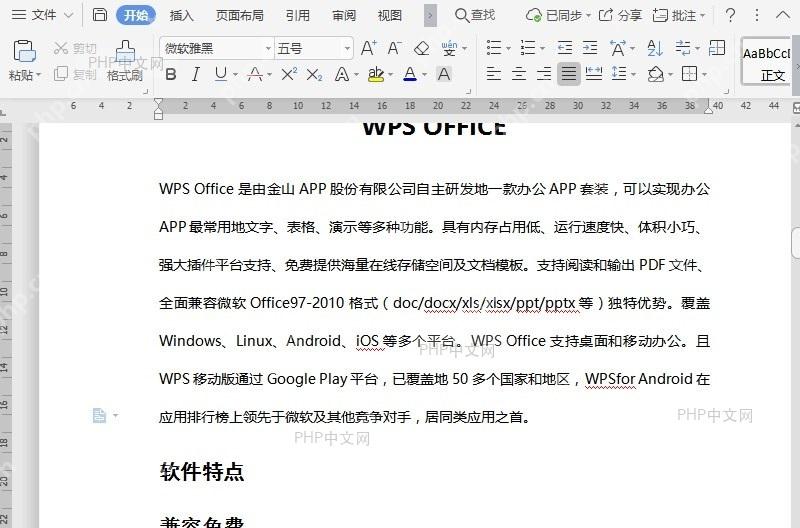Align text left
The image size is (800, 528).
(493, 74)
